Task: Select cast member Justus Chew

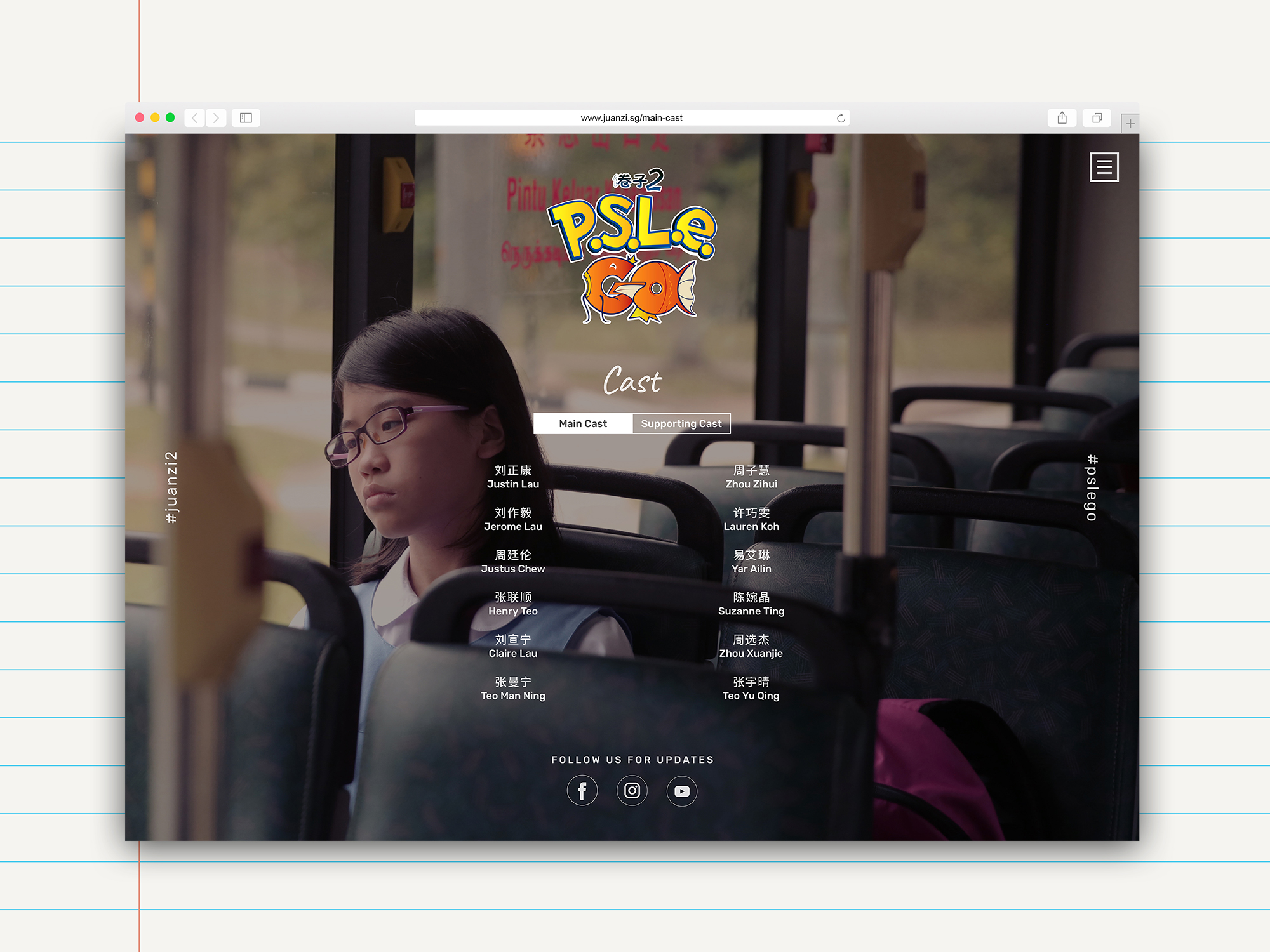Action: point(513,562)
